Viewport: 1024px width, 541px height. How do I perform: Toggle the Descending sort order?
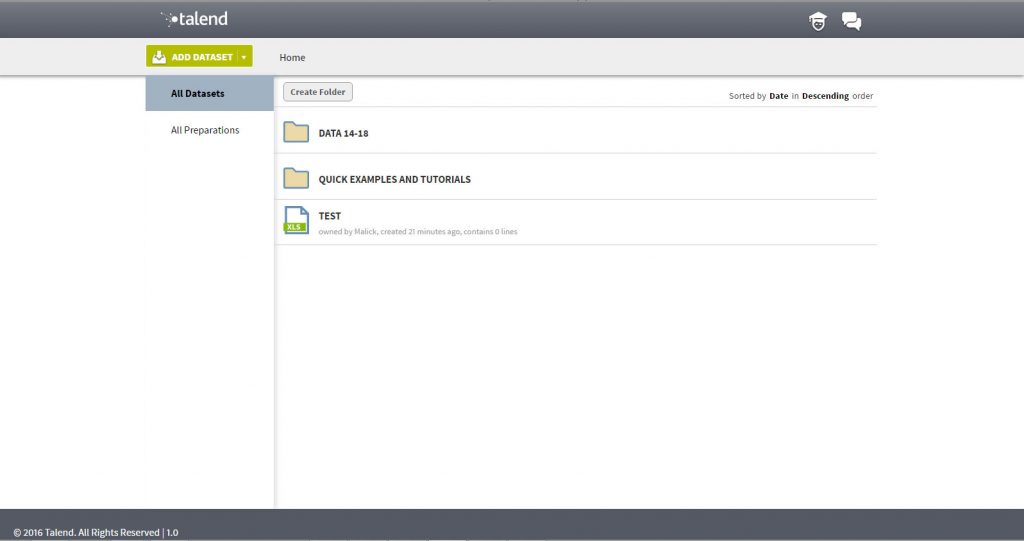[825, 96]
